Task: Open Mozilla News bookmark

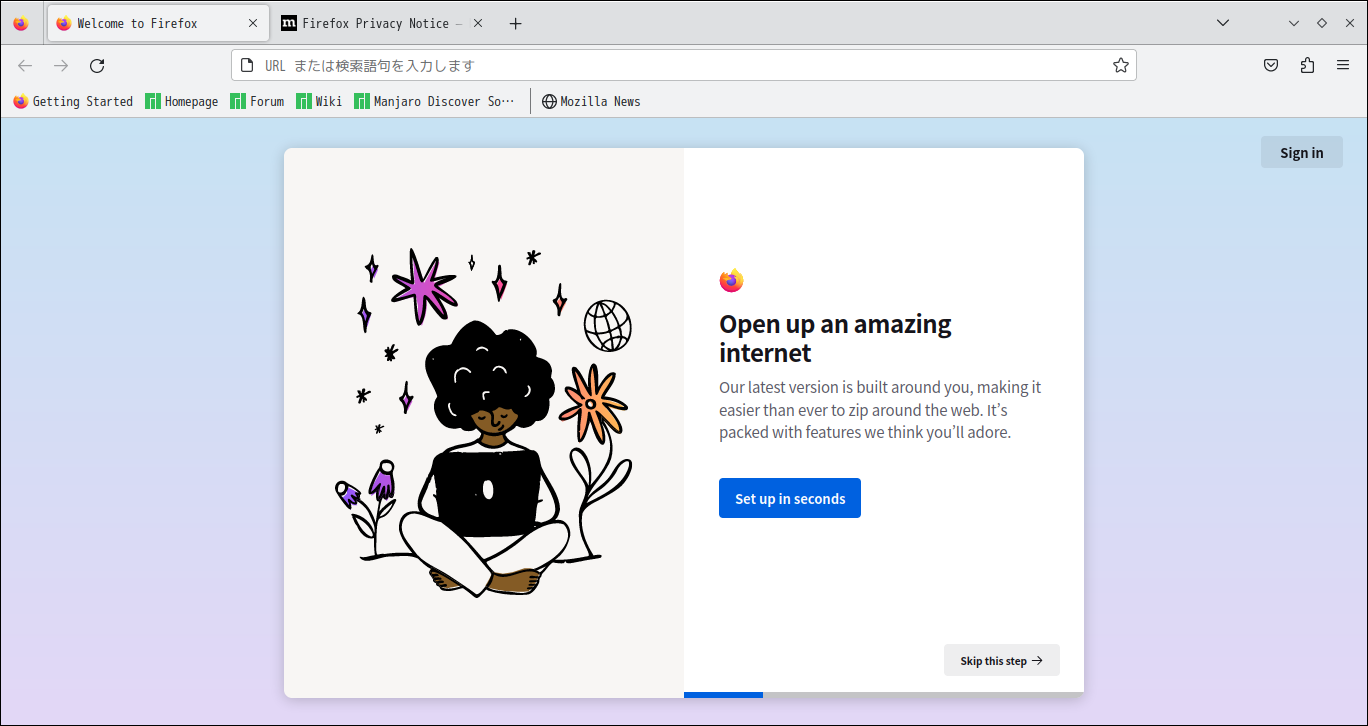Action: 591,101
